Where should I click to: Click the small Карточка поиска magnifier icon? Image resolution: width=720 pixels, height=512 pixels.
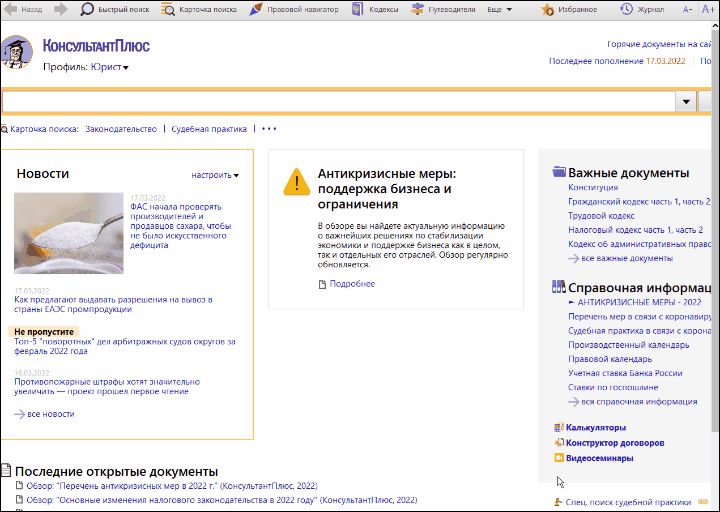4,129
